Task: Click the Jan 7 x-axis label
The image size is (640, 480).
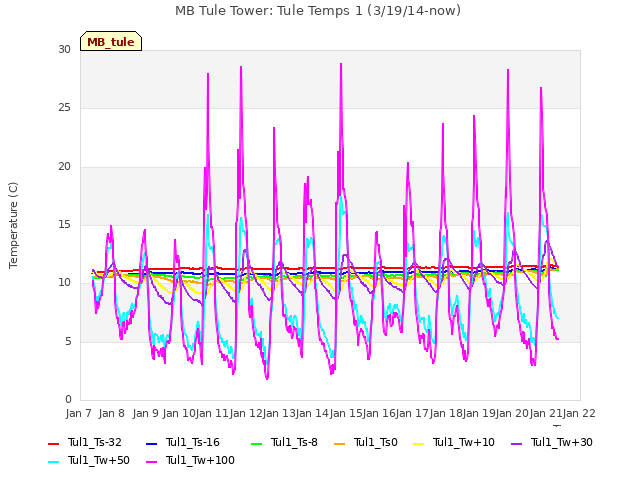Action: (78, 414)
